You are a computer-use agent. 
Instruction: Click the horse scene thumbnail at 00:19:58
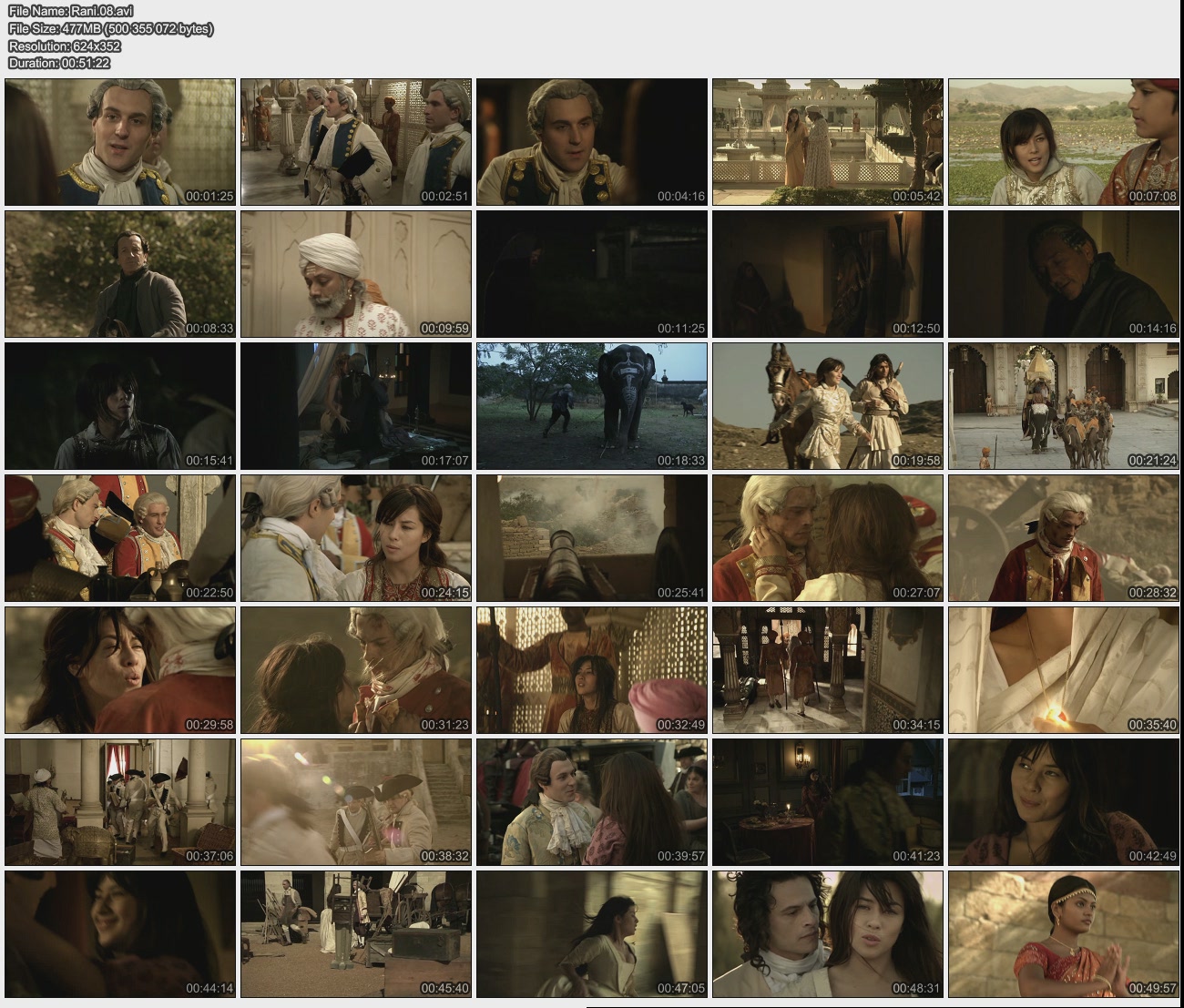click(827, 406)
